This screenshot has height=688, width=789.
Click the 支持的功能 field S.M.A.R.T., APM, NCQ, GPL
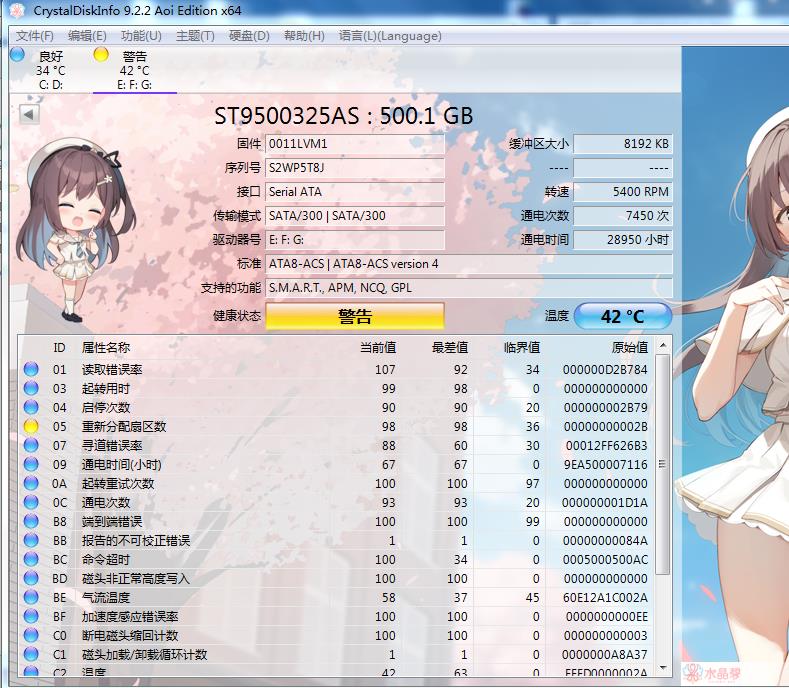469,288
